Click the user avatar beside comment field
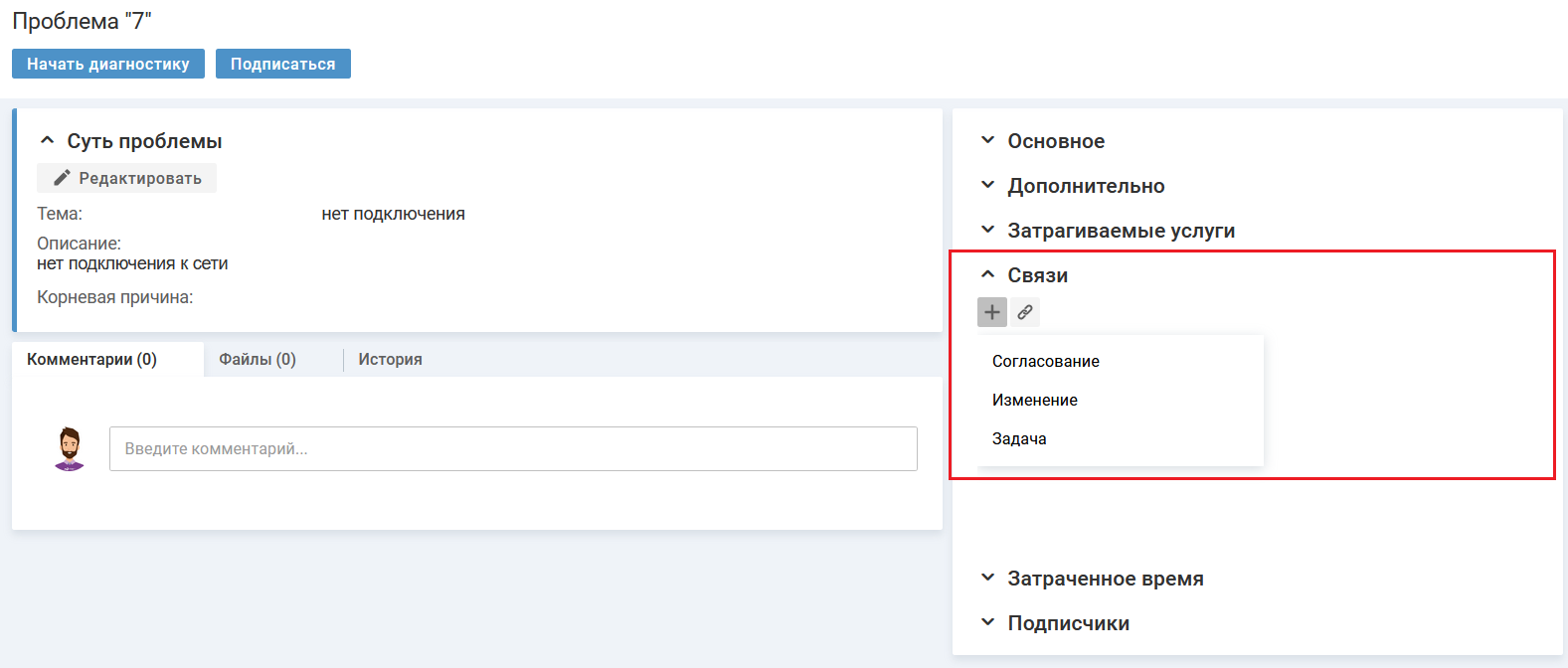Image resolution: width=1568 pixels, height=668 pixels. [x=69, y=449]
